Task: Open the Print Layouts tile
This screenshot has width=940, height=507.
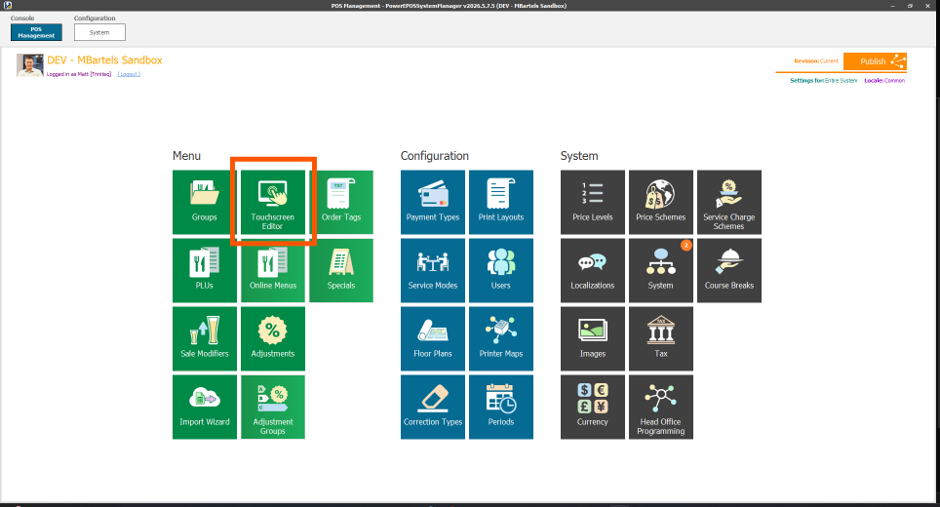Action: (501, 202)
